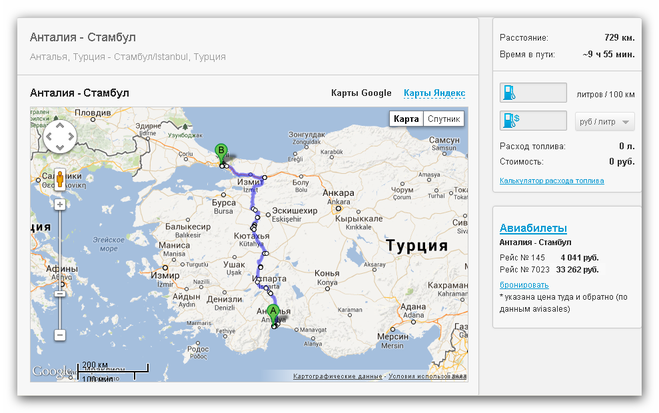Screen dimensions: 659x413
Task: Open the Авиабилеты link
Action: (x=533, y=228)
